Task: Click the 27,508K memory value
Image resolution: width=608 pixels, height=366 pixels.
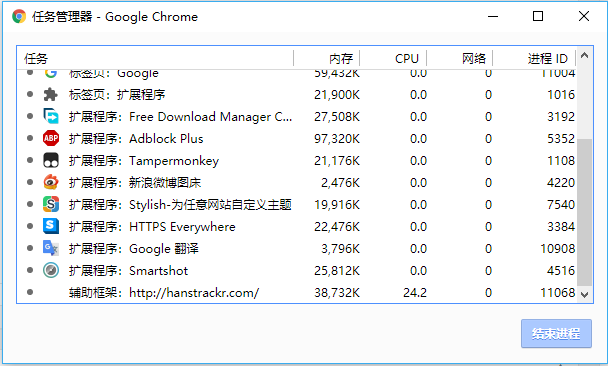Action: (x=337, y=116)
